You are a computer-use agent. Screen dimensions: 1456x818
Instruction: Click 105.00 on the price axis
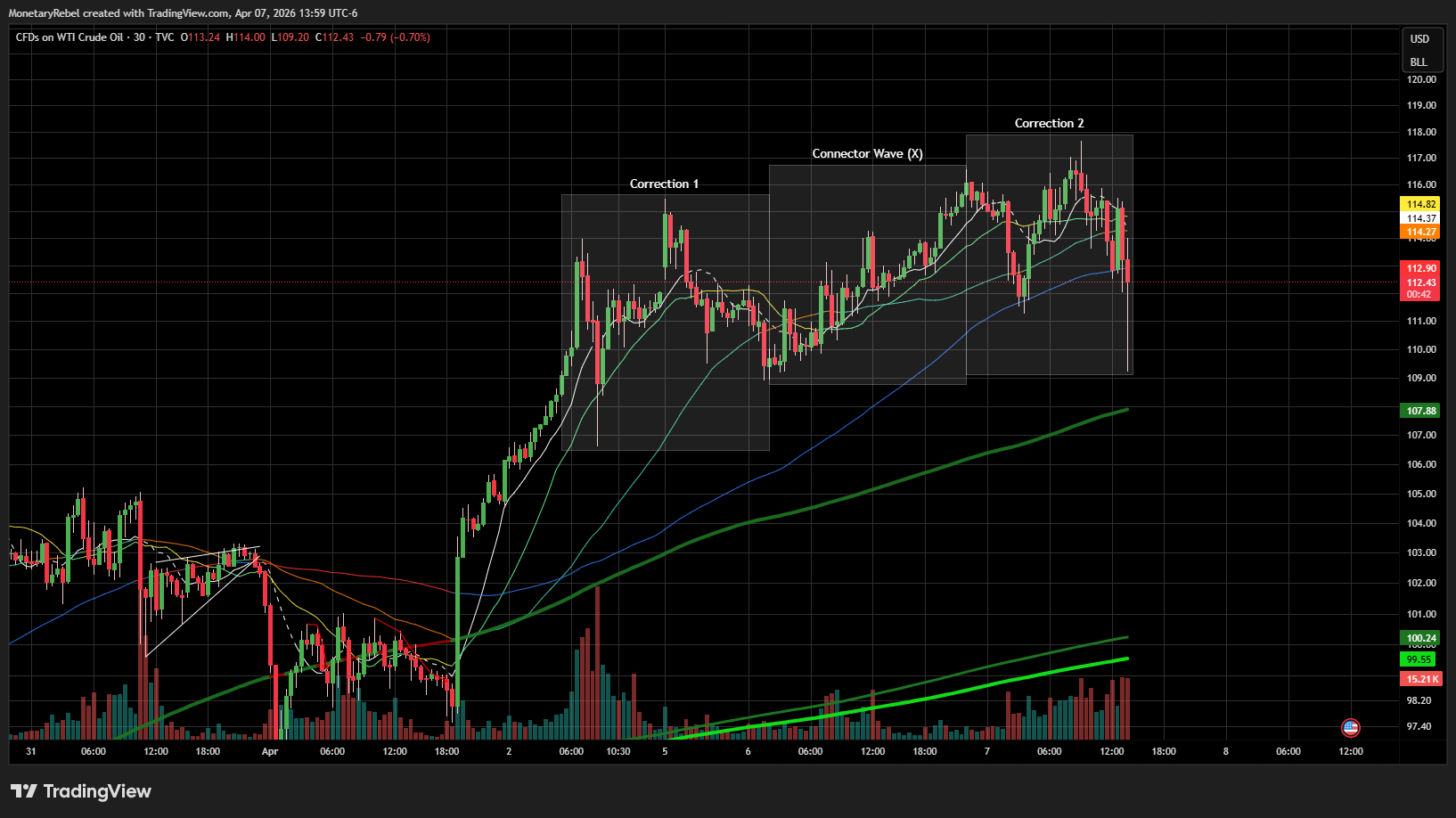[x=1421, y=494]
